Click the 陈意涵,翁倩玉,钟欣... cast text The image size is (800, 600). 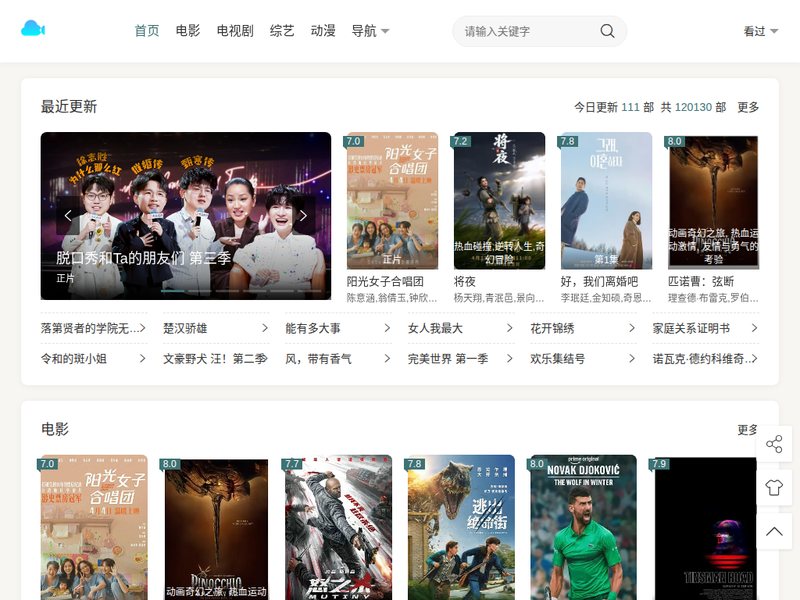[x=392, y=298]
